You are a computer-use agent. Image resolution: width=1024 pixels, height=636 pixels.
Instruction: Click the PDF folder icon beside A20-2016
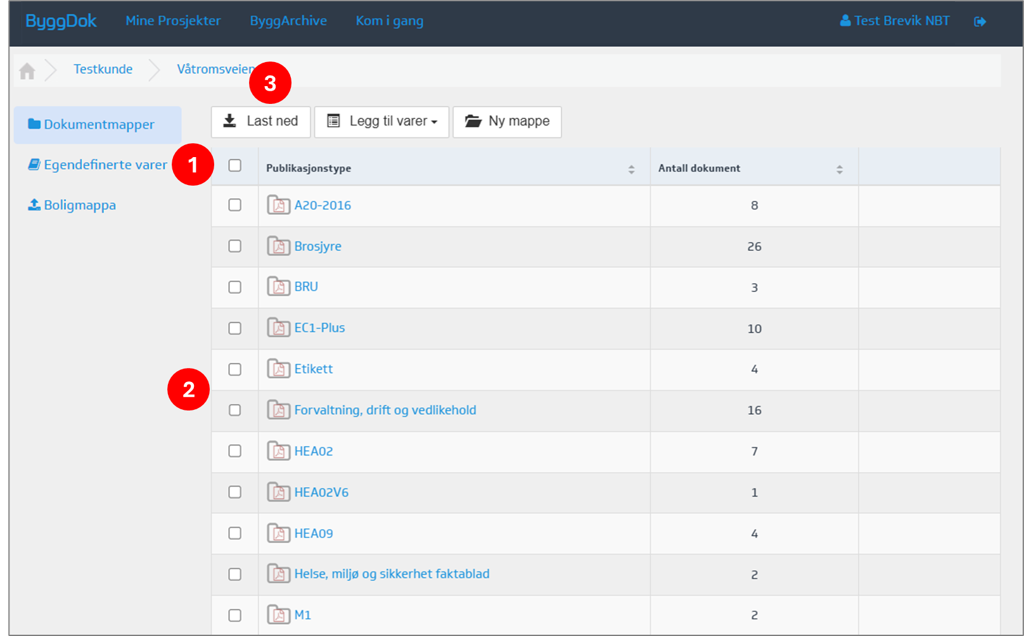pyautogui.click(x=277, y=205)
